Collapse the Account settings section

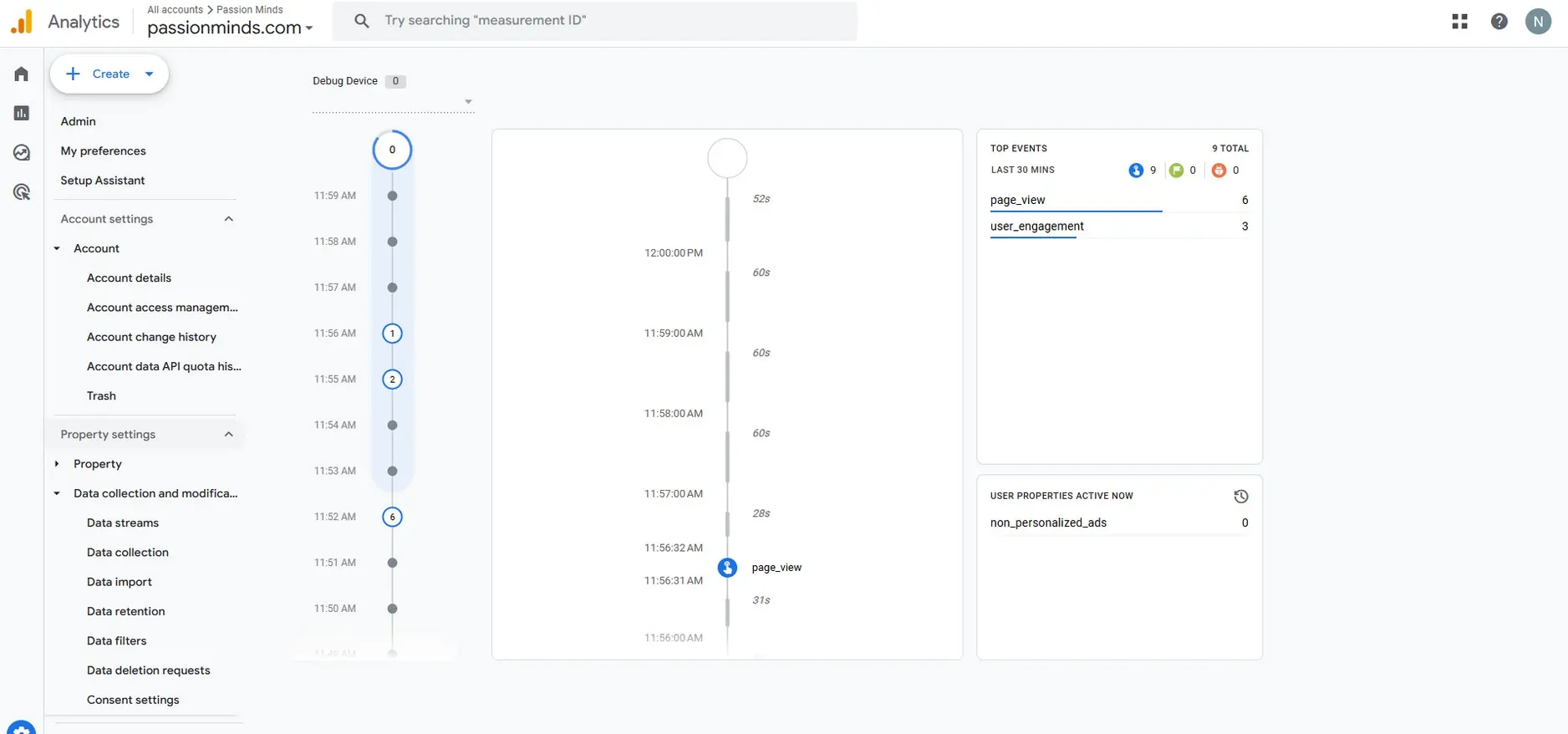click(228, 219)
